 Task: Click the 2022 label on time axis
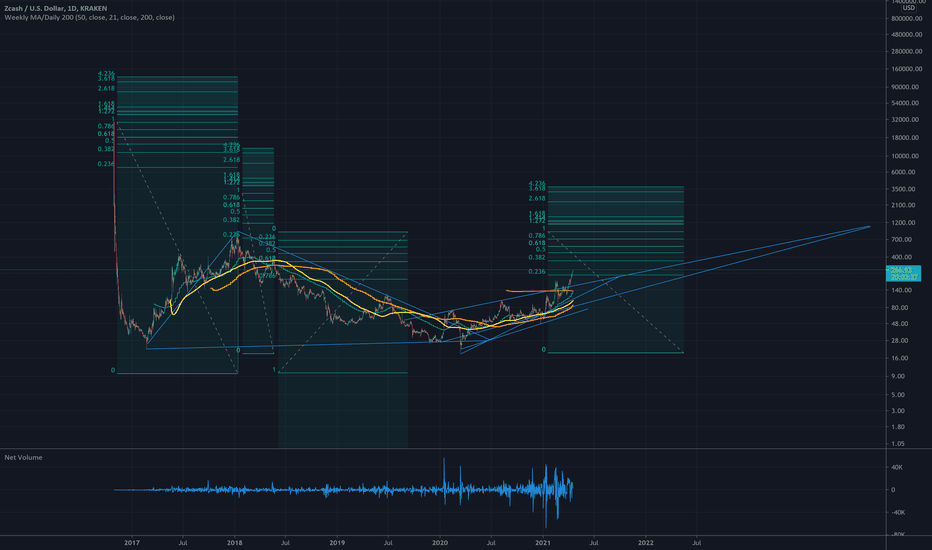(646, 543)
